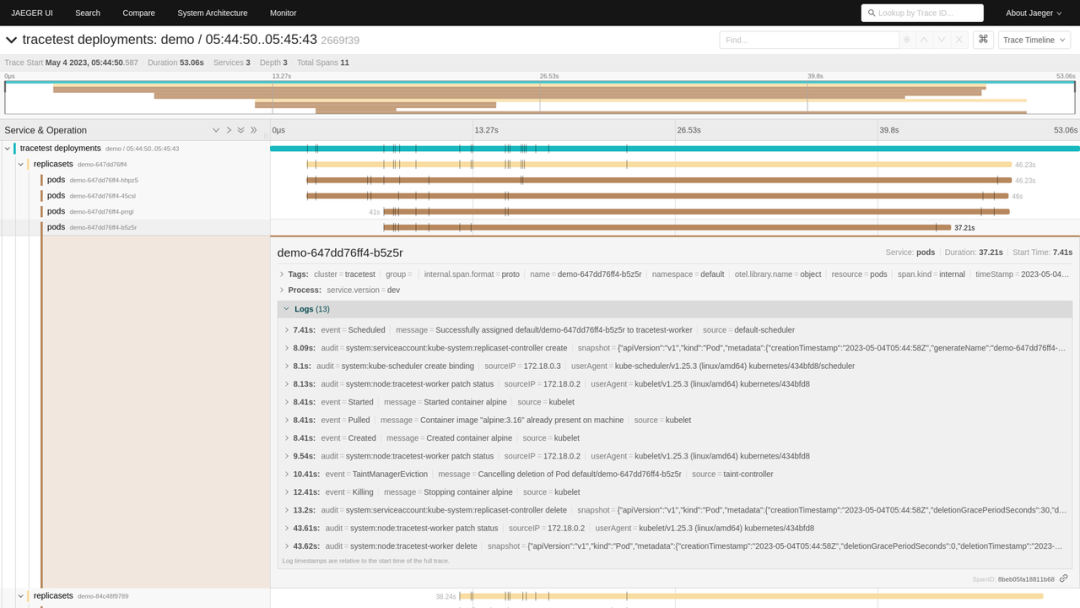
Task: Click the expand-all double chevron icon
Action: [x=241, y=130]
